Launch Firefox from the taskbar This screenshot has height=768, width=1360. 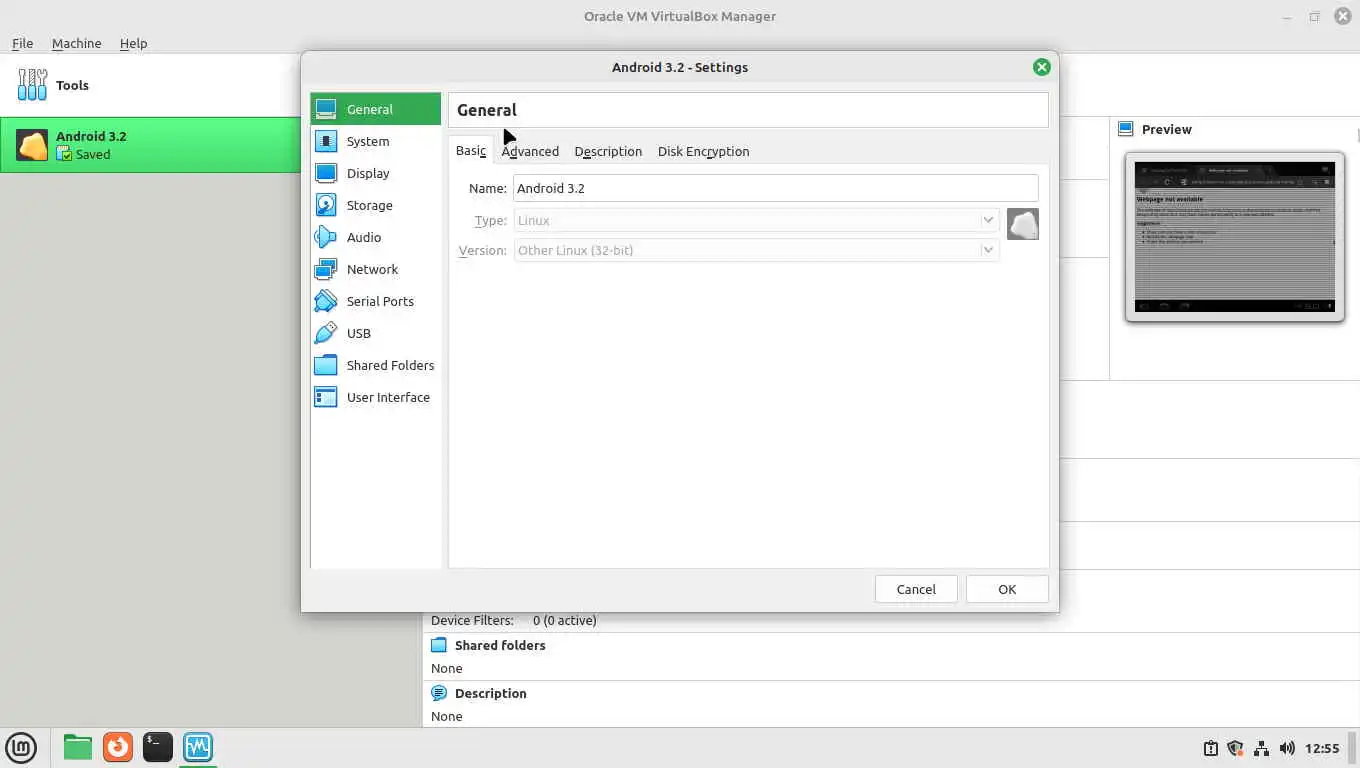pyautogui.click(x=118, y=747)
